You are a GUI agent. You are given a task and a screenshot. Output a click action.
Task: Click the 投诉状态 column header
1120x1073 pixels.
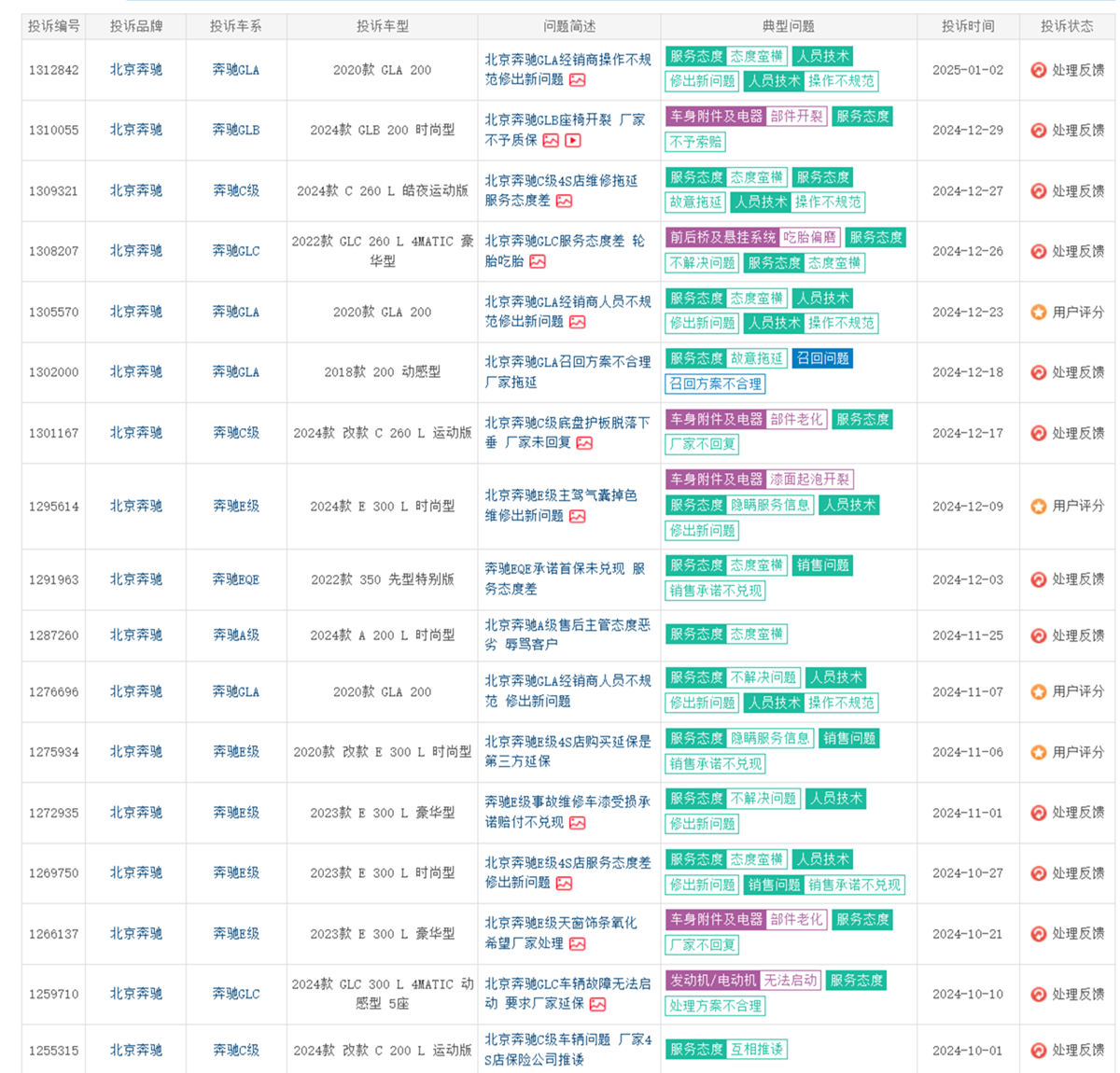click(x=1067, y=26)
